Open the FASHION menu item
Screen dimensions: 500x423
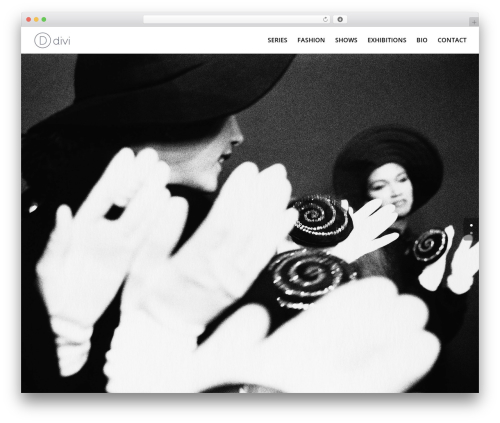(311, 40)
